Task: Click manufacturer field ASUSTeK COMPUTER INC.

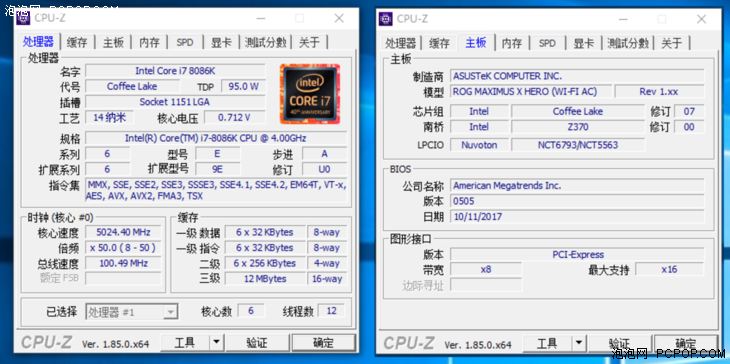Action: (x=577, y=76)
